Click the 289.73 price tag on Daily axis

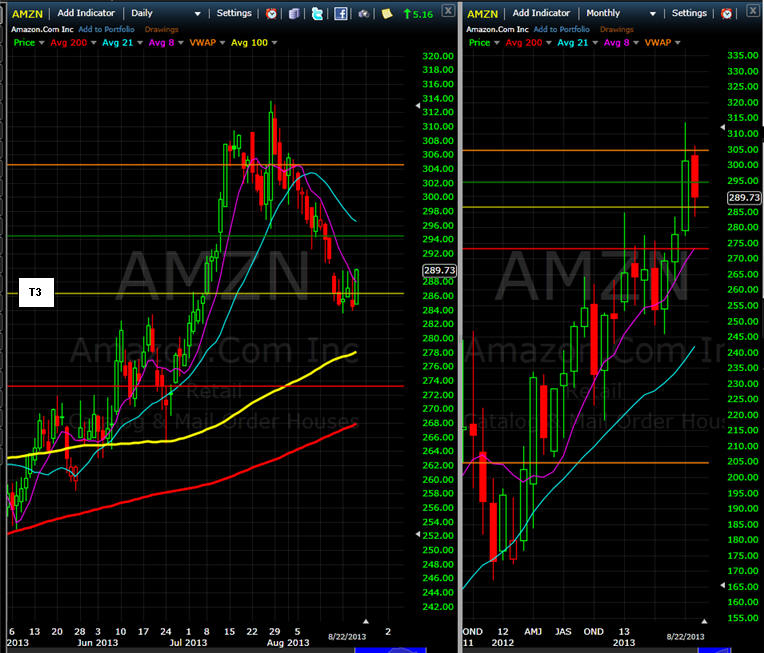tap(439, 270)
